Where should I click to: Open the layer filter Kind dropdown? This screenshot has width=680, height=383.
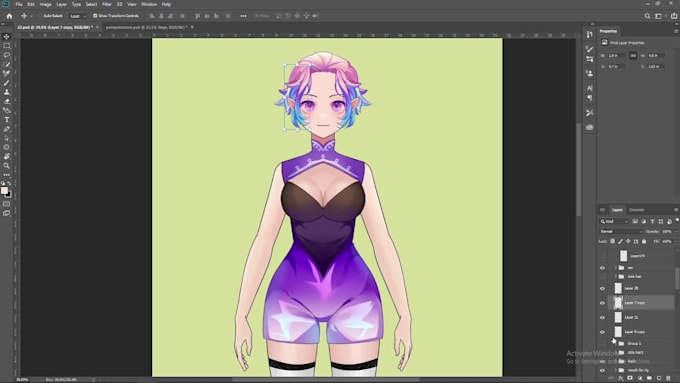tap(614, 222)
